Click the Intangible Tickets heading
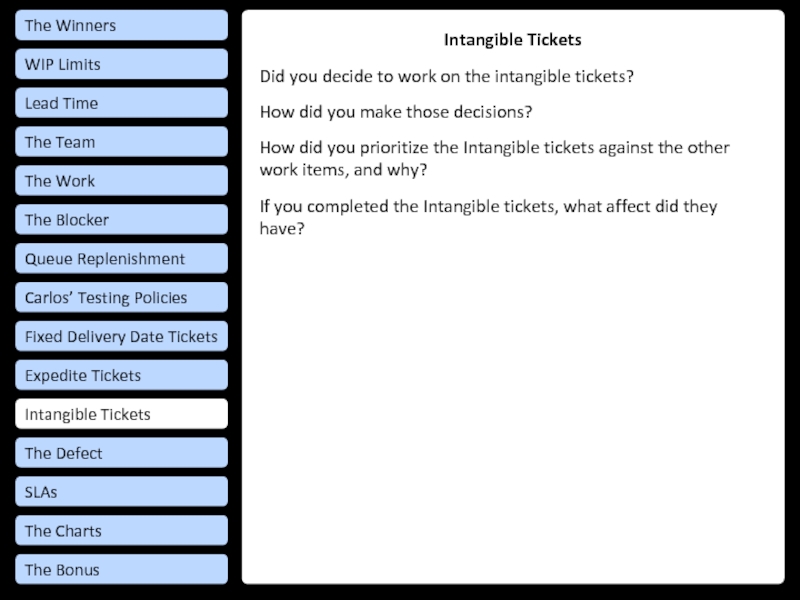Viewport: 800px width, 600px height. coord(512,41)
